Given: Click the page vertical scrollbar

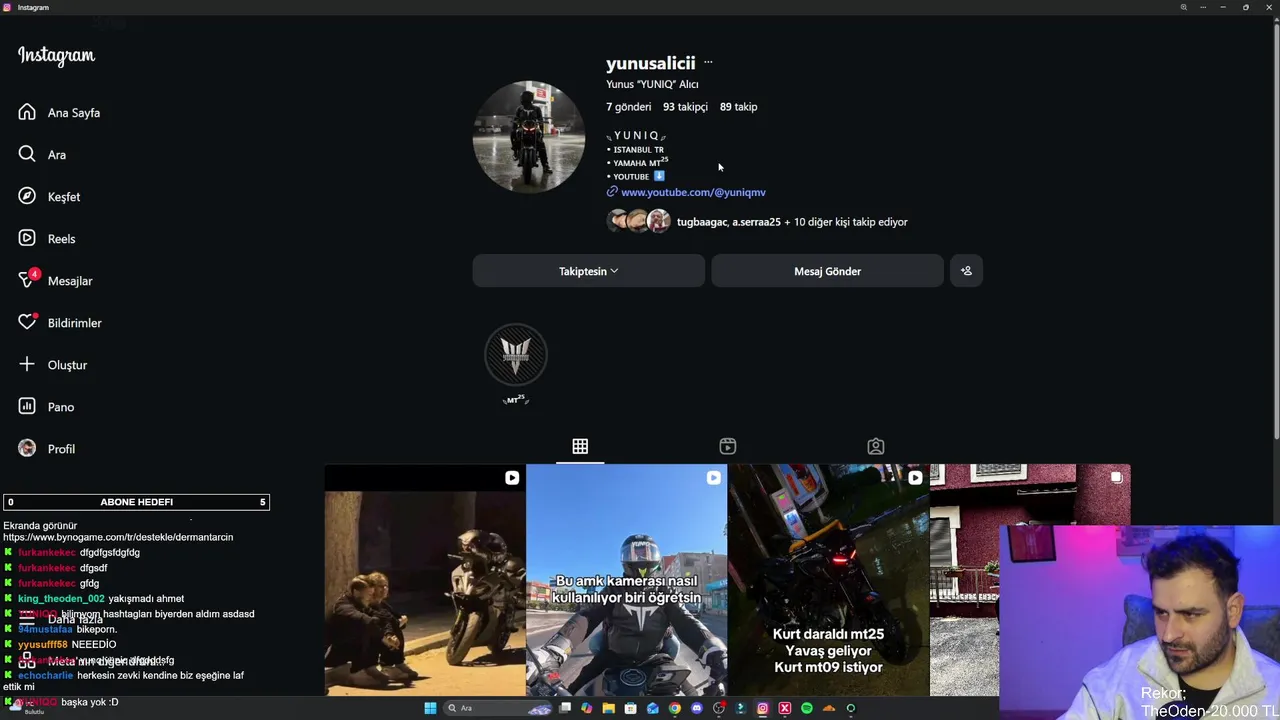Looking at the screenshot, I should [x=1275, y=230].
